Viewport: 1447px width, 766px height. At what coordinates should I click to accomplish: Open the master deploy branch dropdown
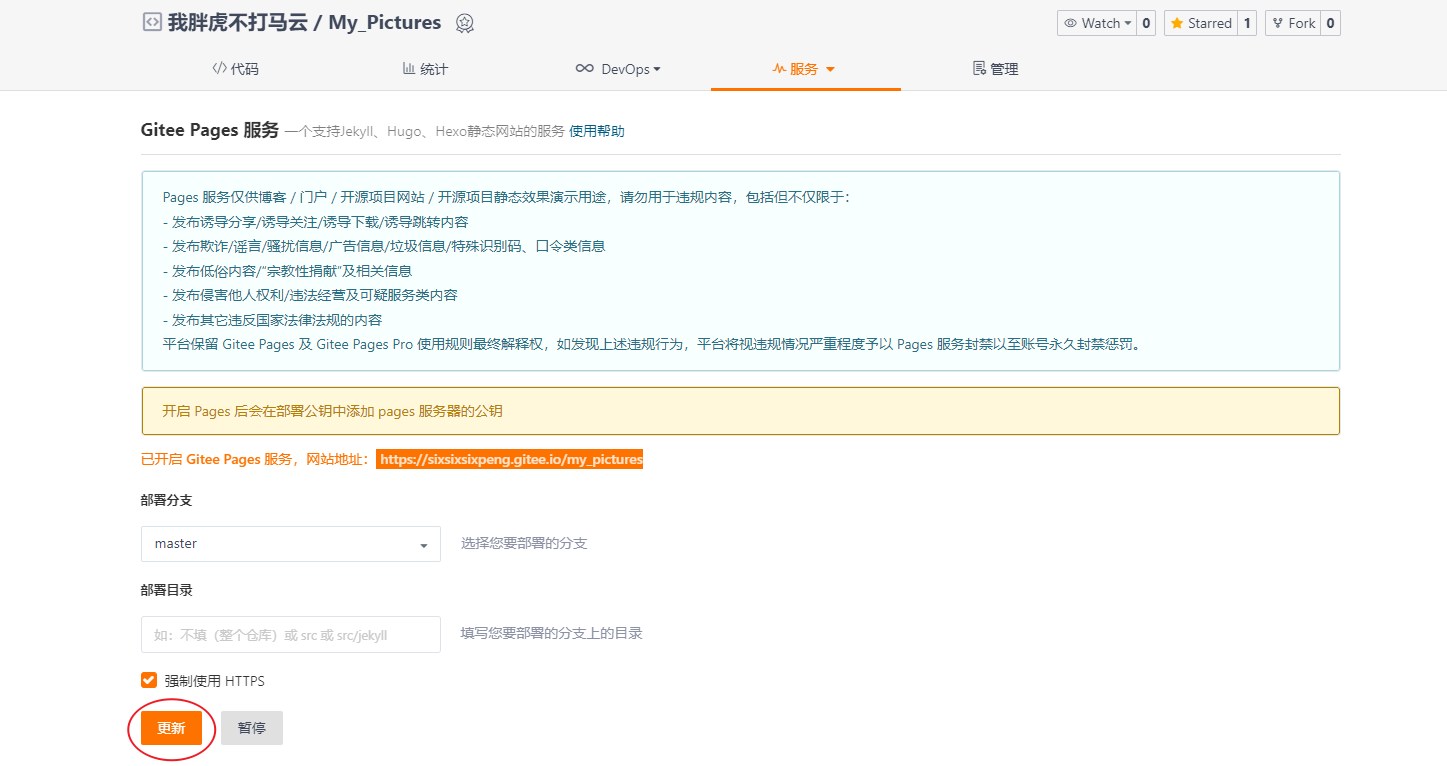pyautogui.click(x=291, y=544)
